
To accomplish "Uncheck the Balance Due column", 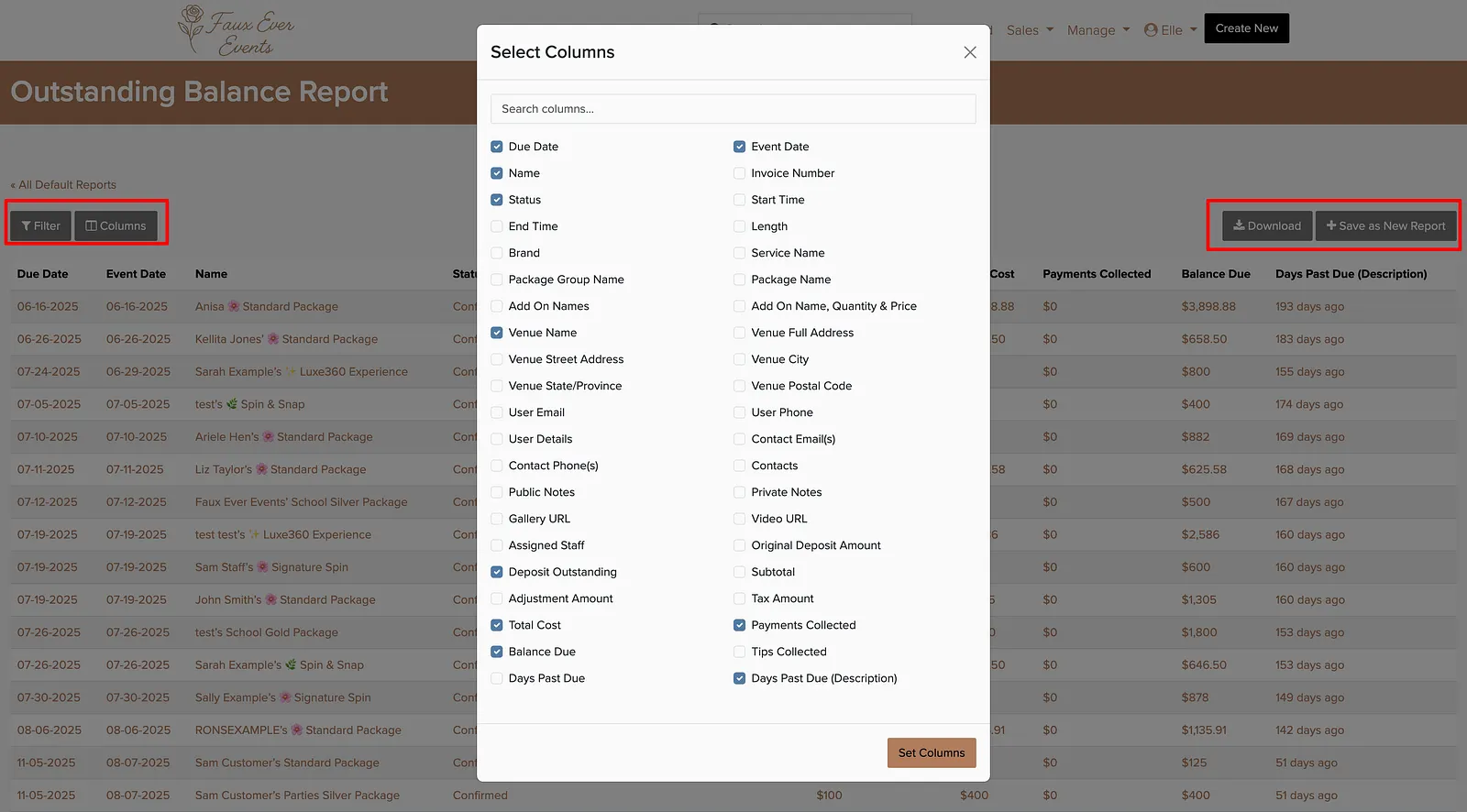I will coord(497,652).
